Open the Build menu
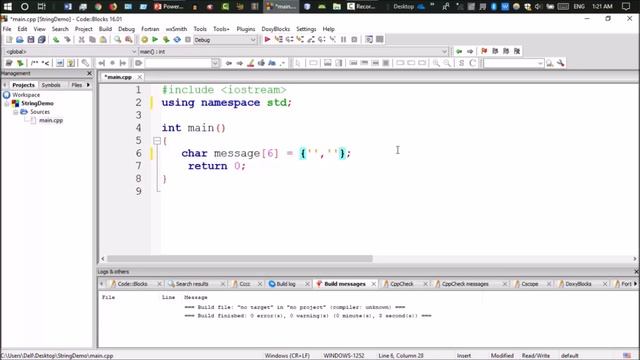 [105, 29]
